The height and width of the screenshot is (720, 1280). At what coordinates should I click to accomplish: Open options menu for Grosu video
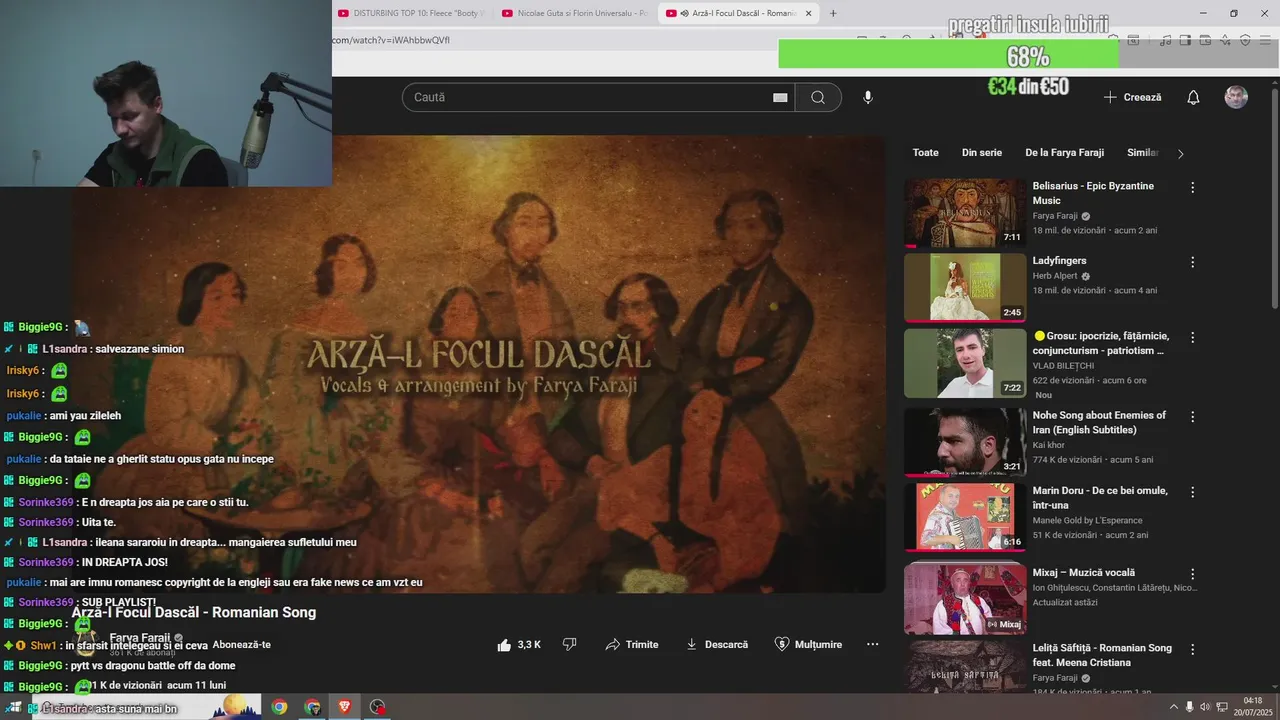coord(1192,337)
